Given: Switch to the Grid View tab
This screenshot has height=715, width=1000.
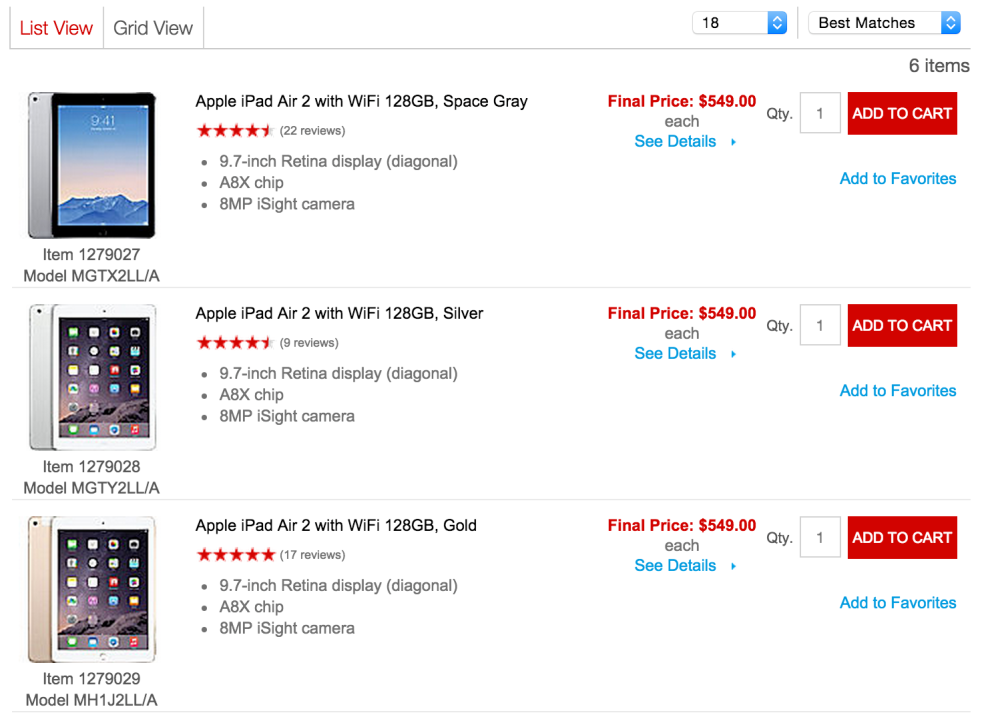Looking at the screenshot, I should (153, 28).
